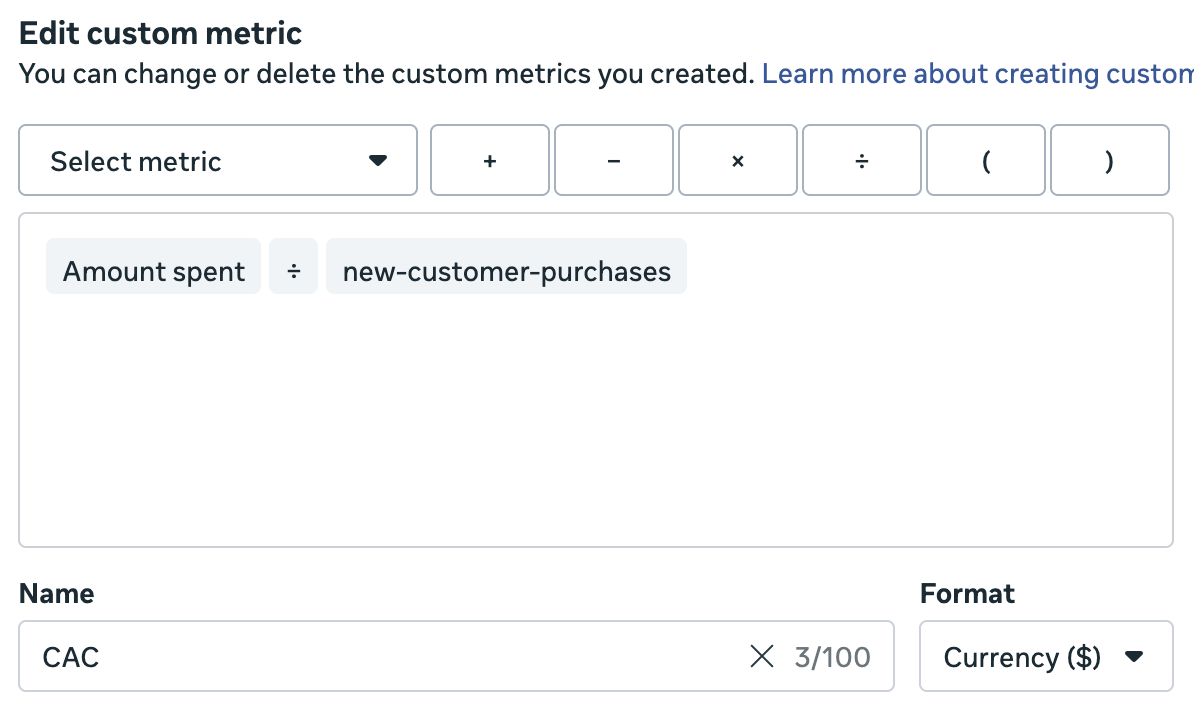Clear the Name field with X icon
Image resolution: width=1194 pixels, height=706 pixels.
[x=762, y=657]
